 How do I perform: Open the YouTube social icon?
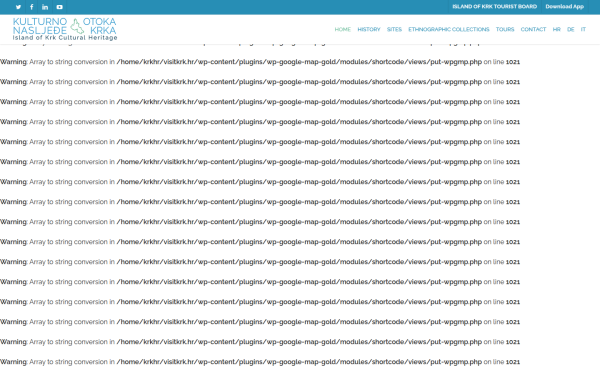point(59,7)
